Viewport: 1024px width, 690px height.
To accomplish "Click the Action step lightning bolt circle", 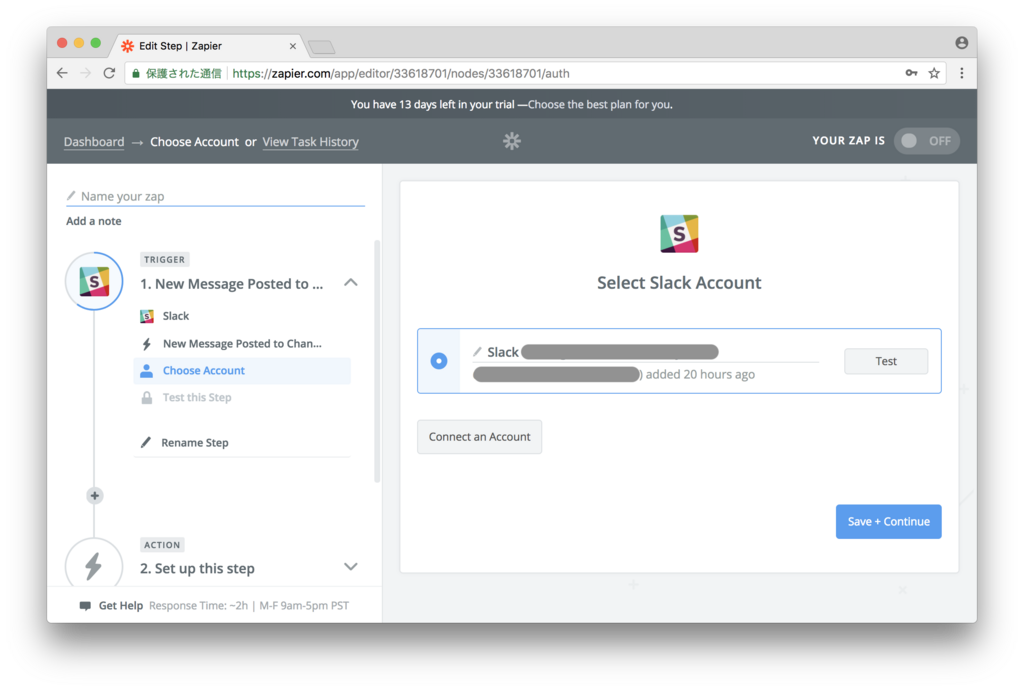I will [94, 565].
